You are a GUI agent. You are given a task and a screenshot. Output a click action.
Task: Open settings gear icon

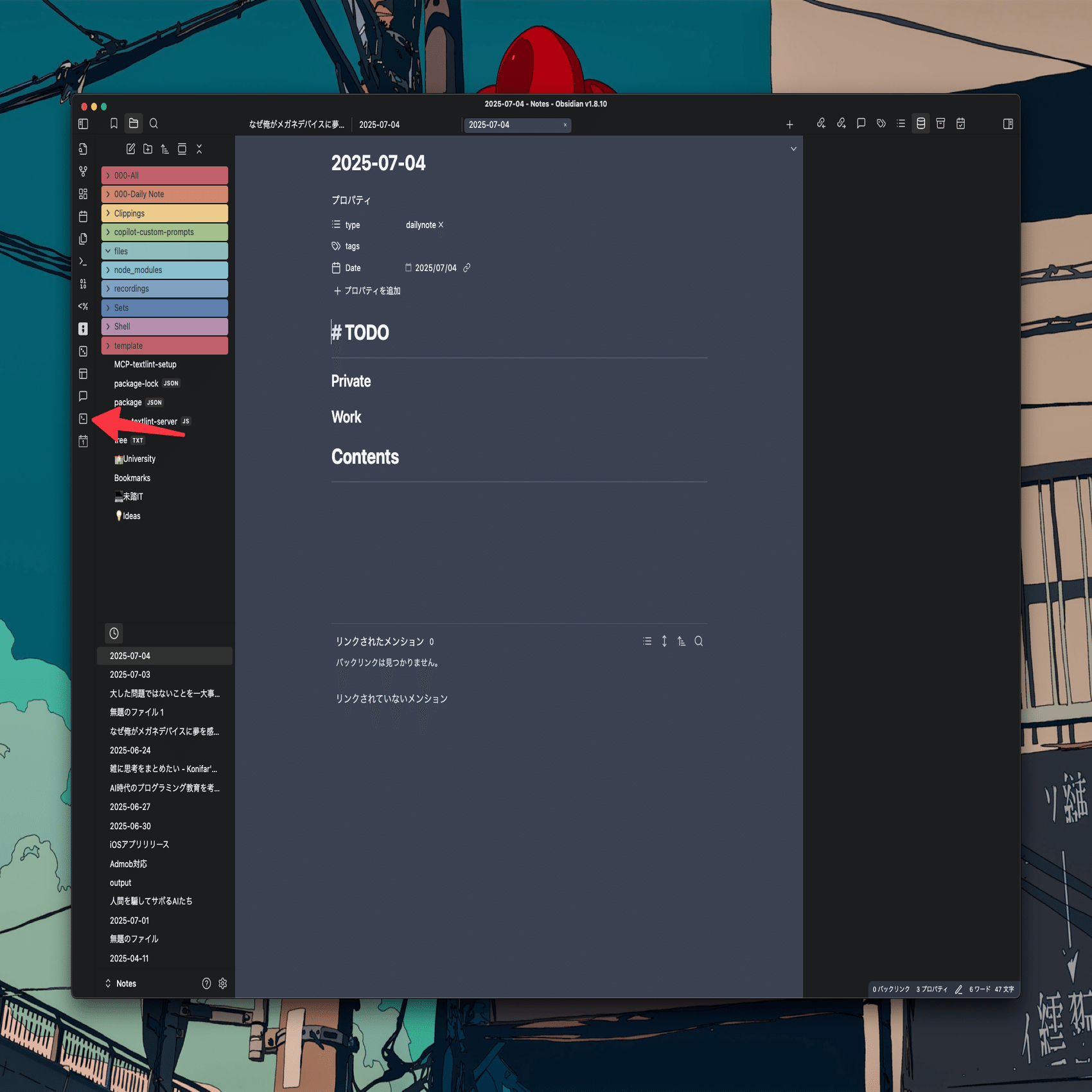click(223, 983)
